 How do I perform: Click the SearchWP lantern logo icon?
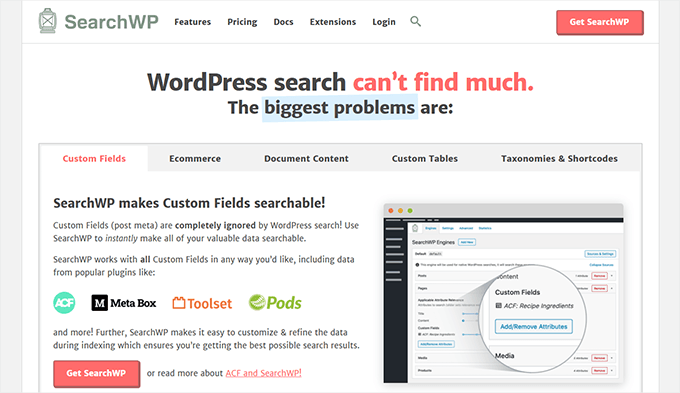point(48,21)
